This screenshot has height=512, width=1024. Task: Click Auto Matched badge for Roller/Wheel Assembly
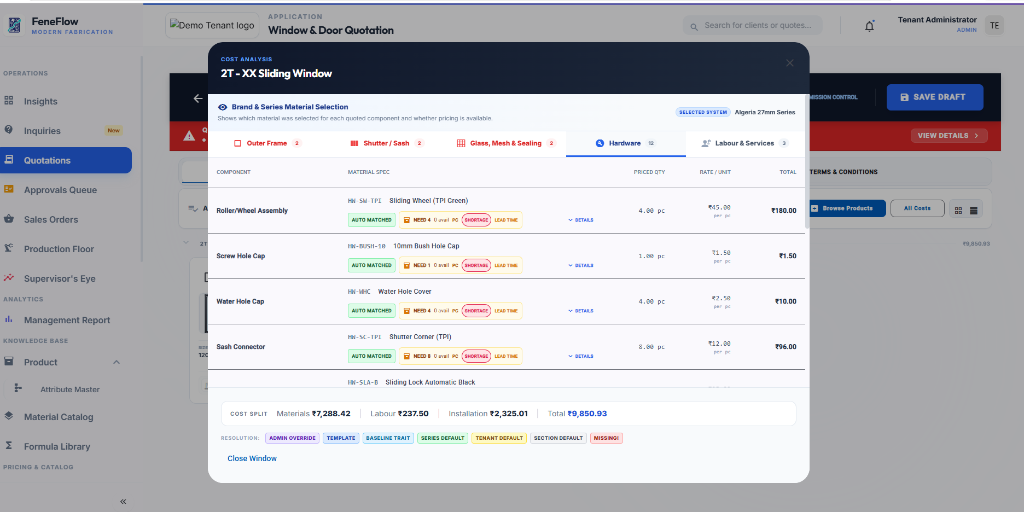pyautogui.click(x=372, y=220)
